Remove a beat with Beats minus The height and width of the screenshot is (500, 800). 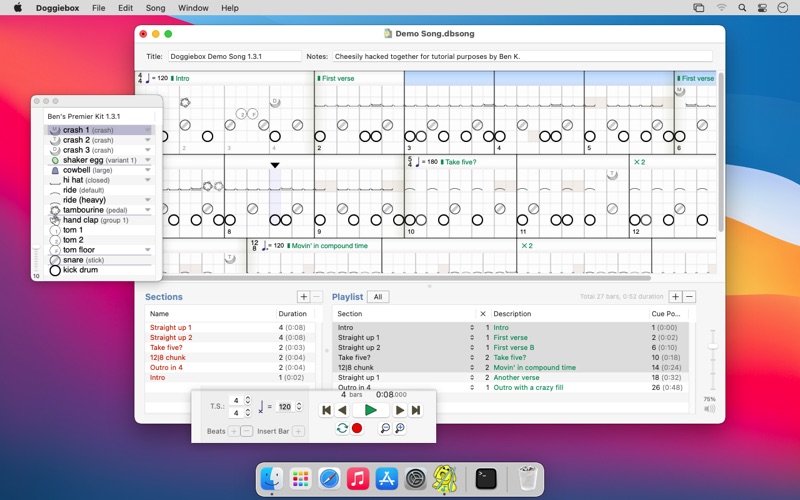point(246,432)
